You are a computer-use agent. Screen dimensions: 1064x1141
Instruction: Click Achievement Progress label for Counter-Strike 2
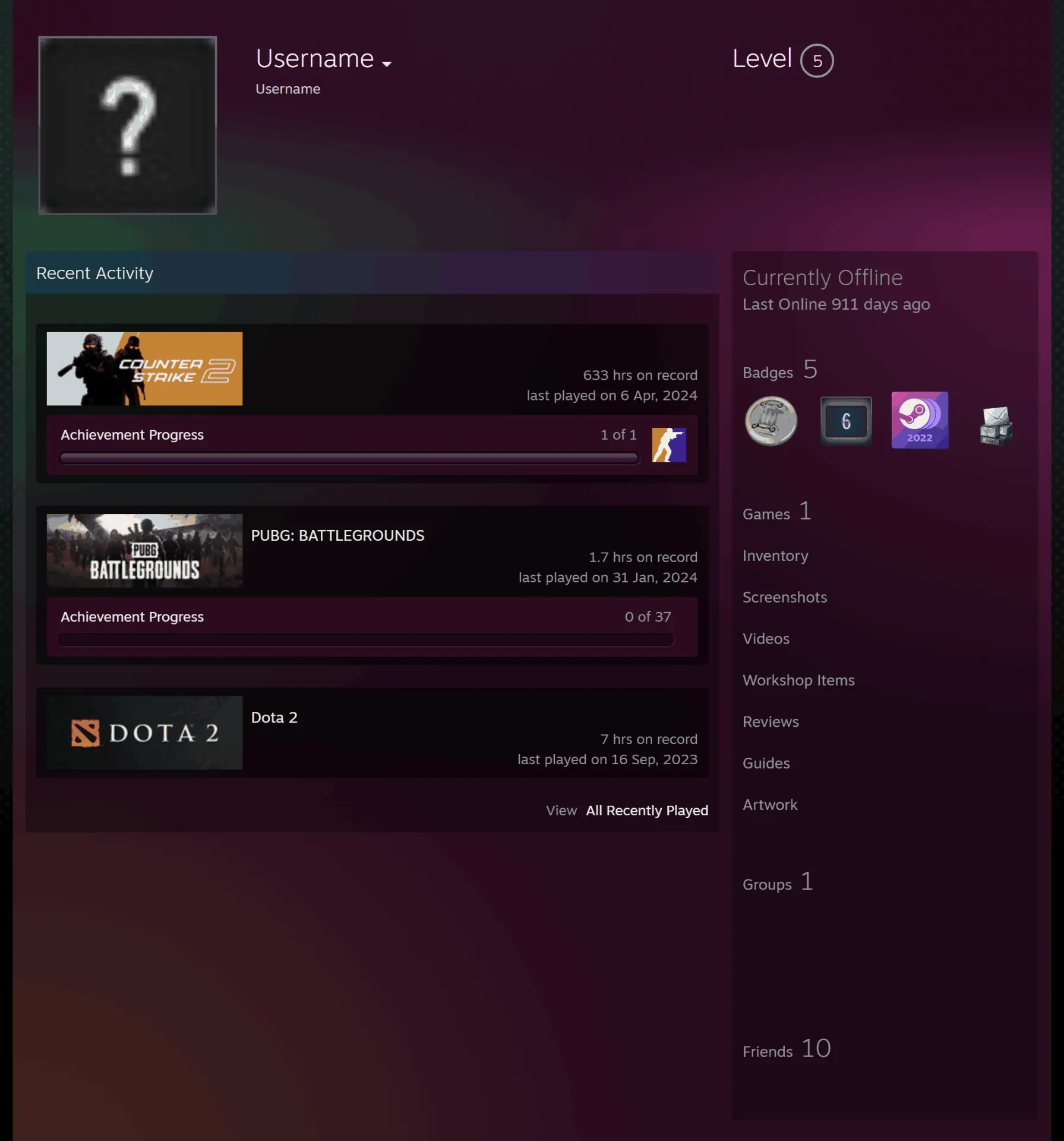tap(132, 435)
